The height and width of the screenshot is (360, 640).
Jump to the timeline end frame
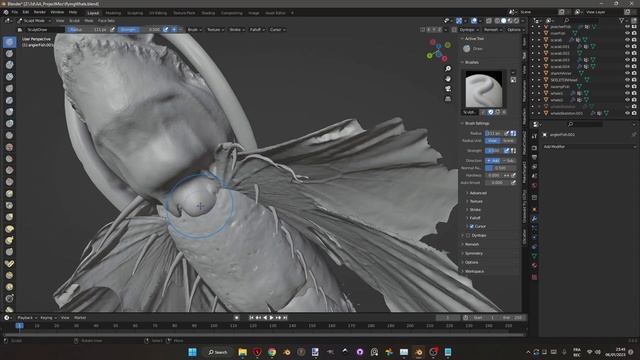tap(285, 318)
